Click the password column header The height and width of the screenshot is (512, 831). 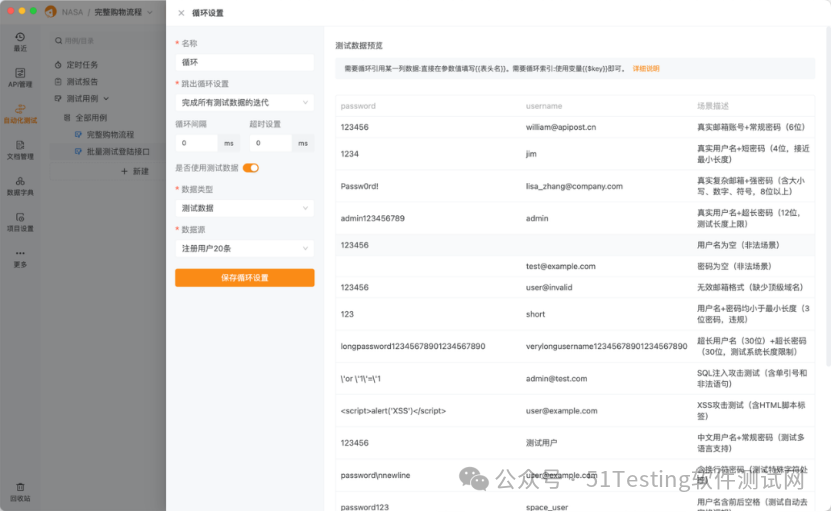pyautogui.click(x=358, y=106)
